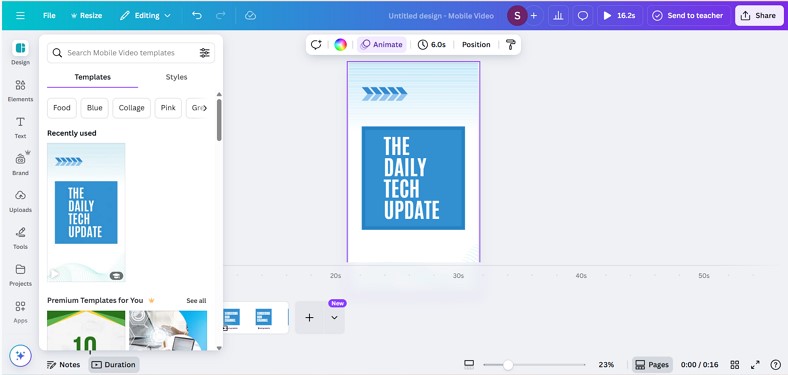Select the Food category chip
788x375 pixels.
(62, 108)
